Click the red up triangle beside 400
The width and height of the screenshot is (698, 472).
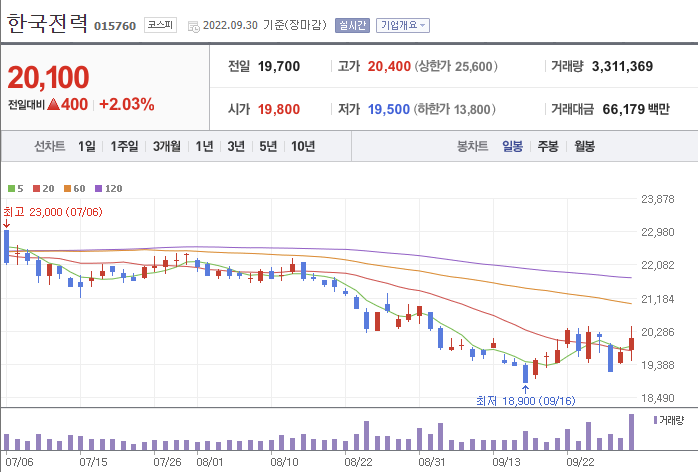pos(53,105)
